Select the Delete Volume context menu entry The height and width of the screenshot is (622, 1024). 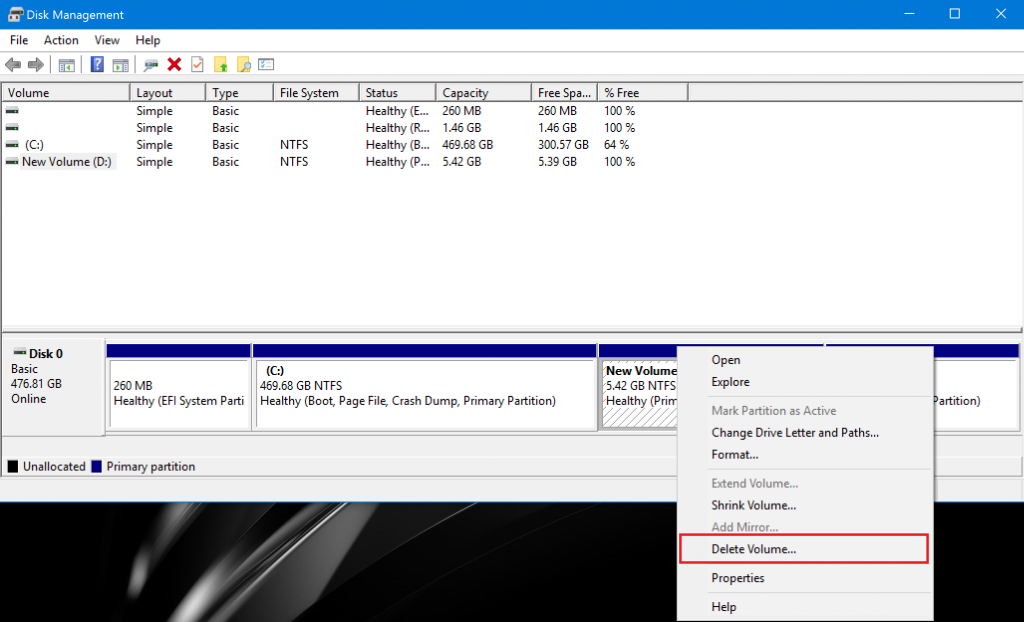(x=754, y=548)
